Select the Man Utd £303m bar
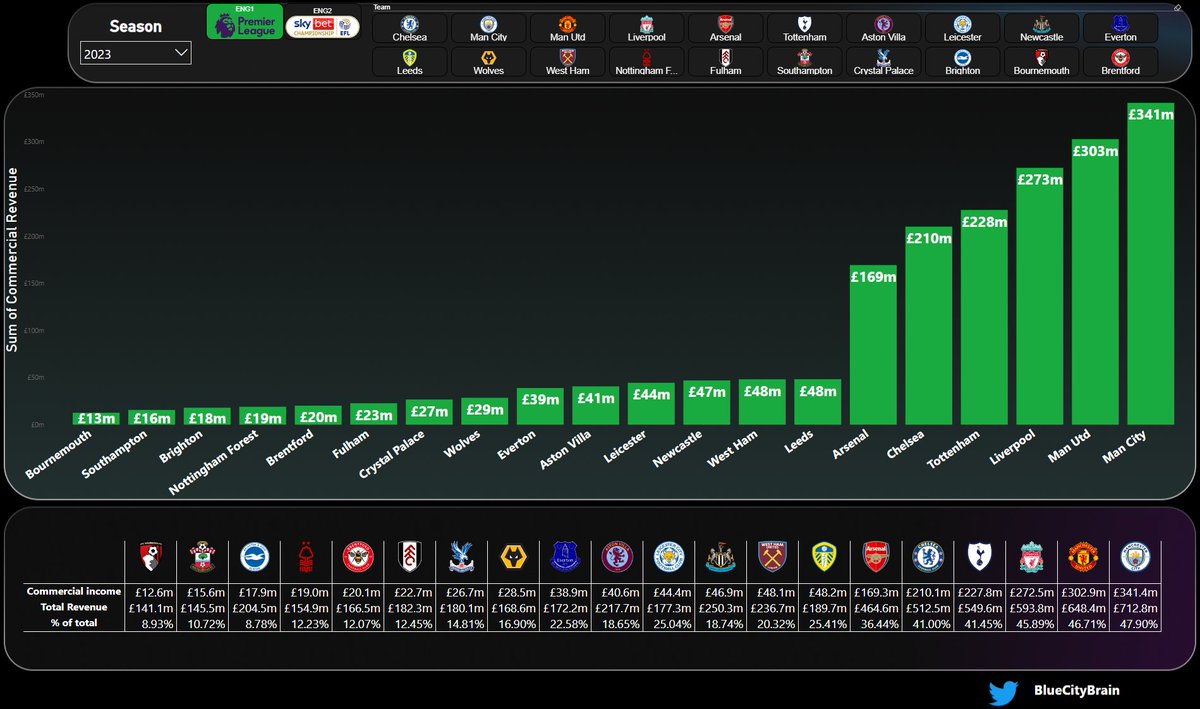1200x709 pixels. [1095, 282]
